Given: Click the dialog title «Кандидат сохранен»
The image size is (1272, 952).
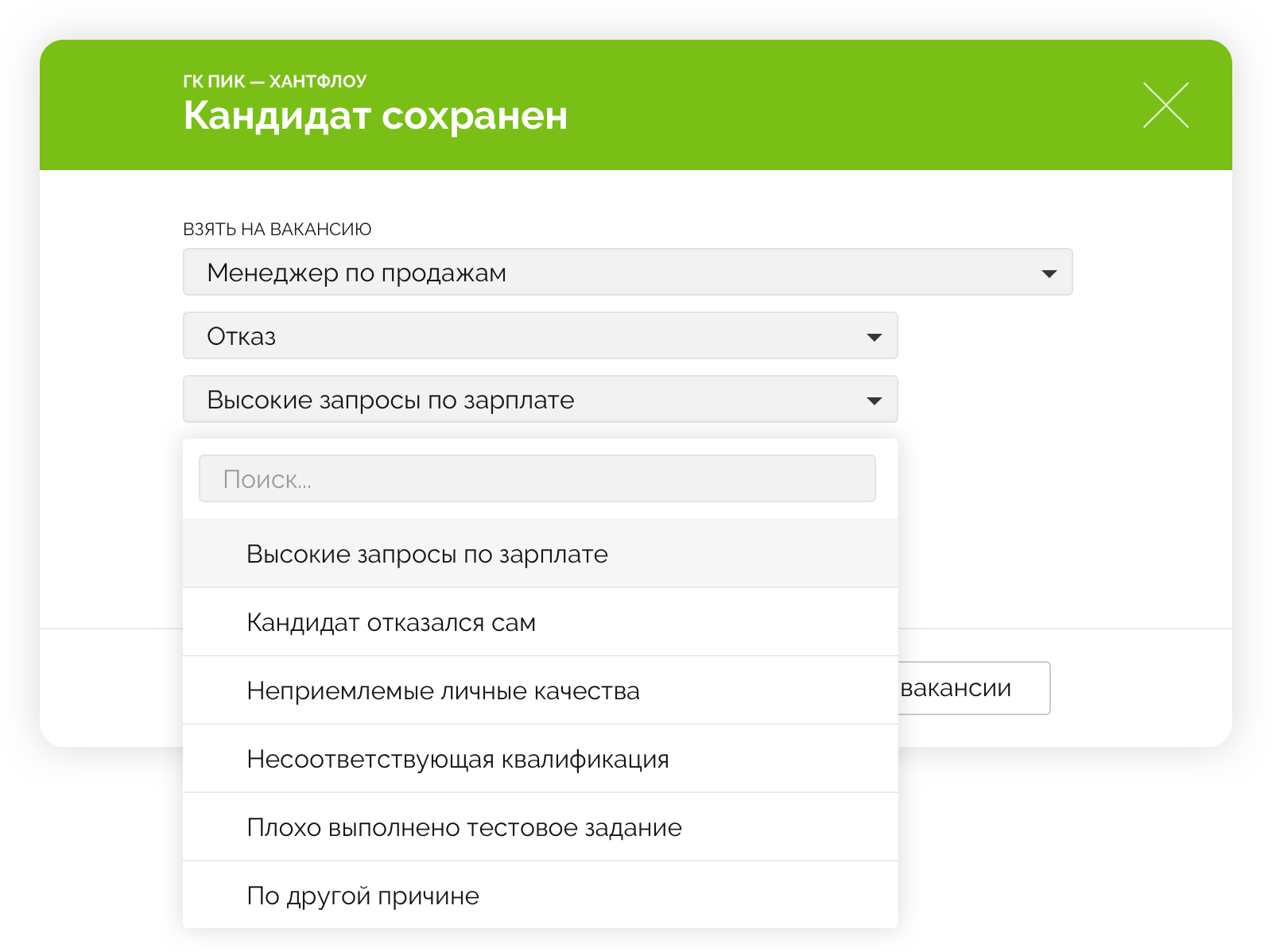Looking at the screenshot, I should (375, 116).
